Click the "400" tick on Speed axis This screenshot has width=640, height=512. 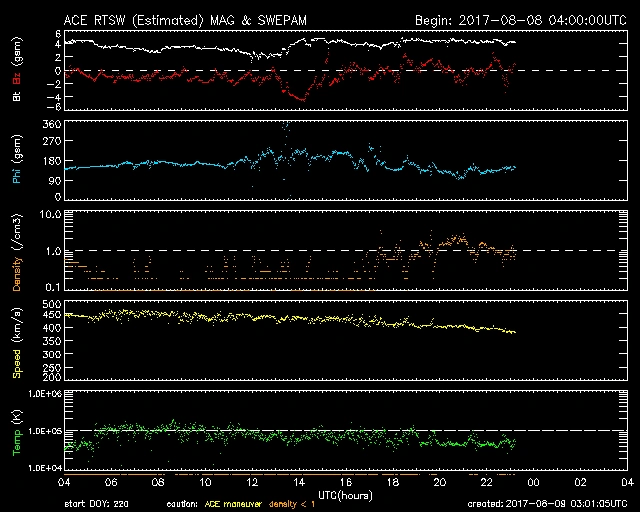(x=52, y=327)
